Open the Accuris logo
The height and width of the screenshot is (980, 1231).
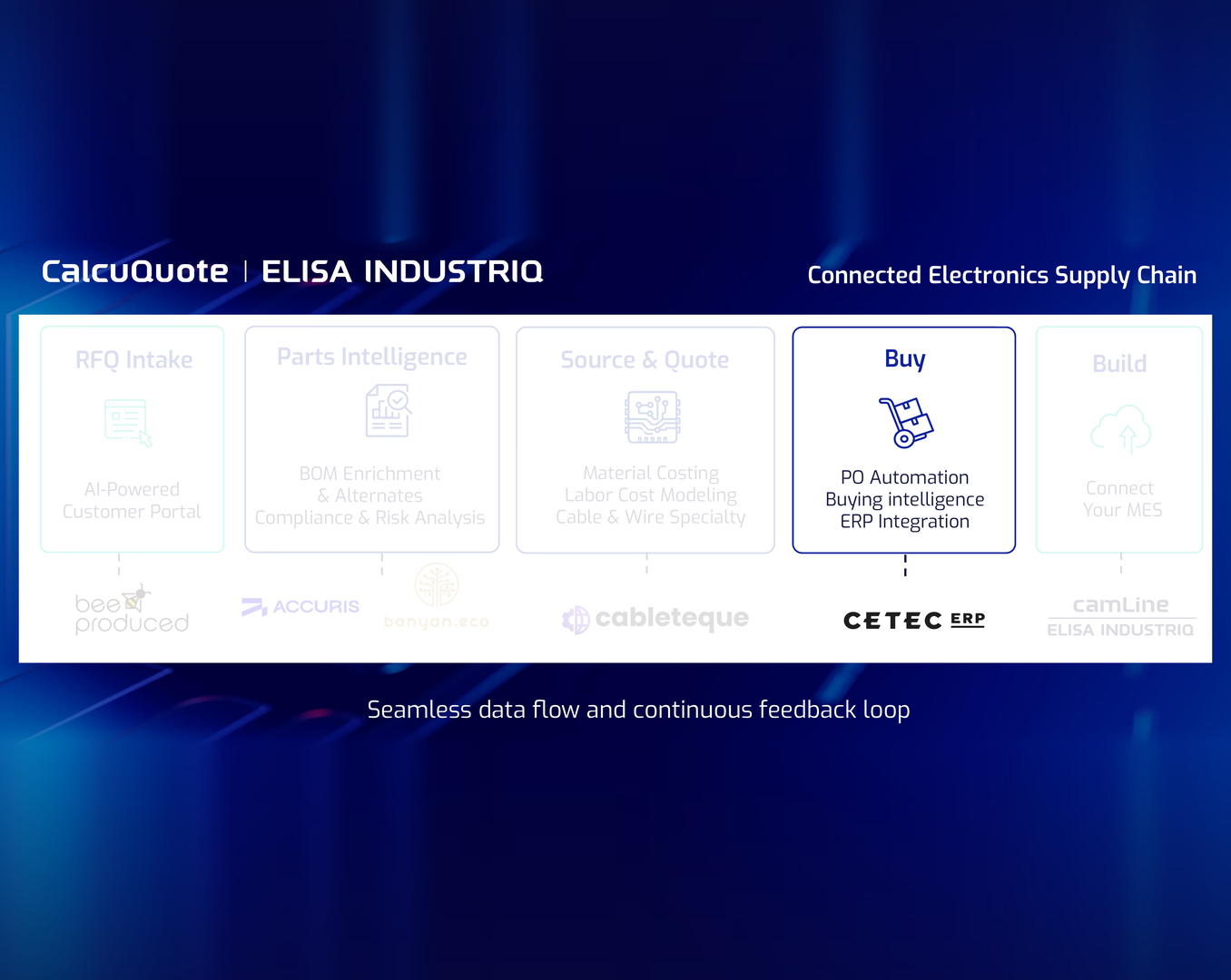[300, 606]
